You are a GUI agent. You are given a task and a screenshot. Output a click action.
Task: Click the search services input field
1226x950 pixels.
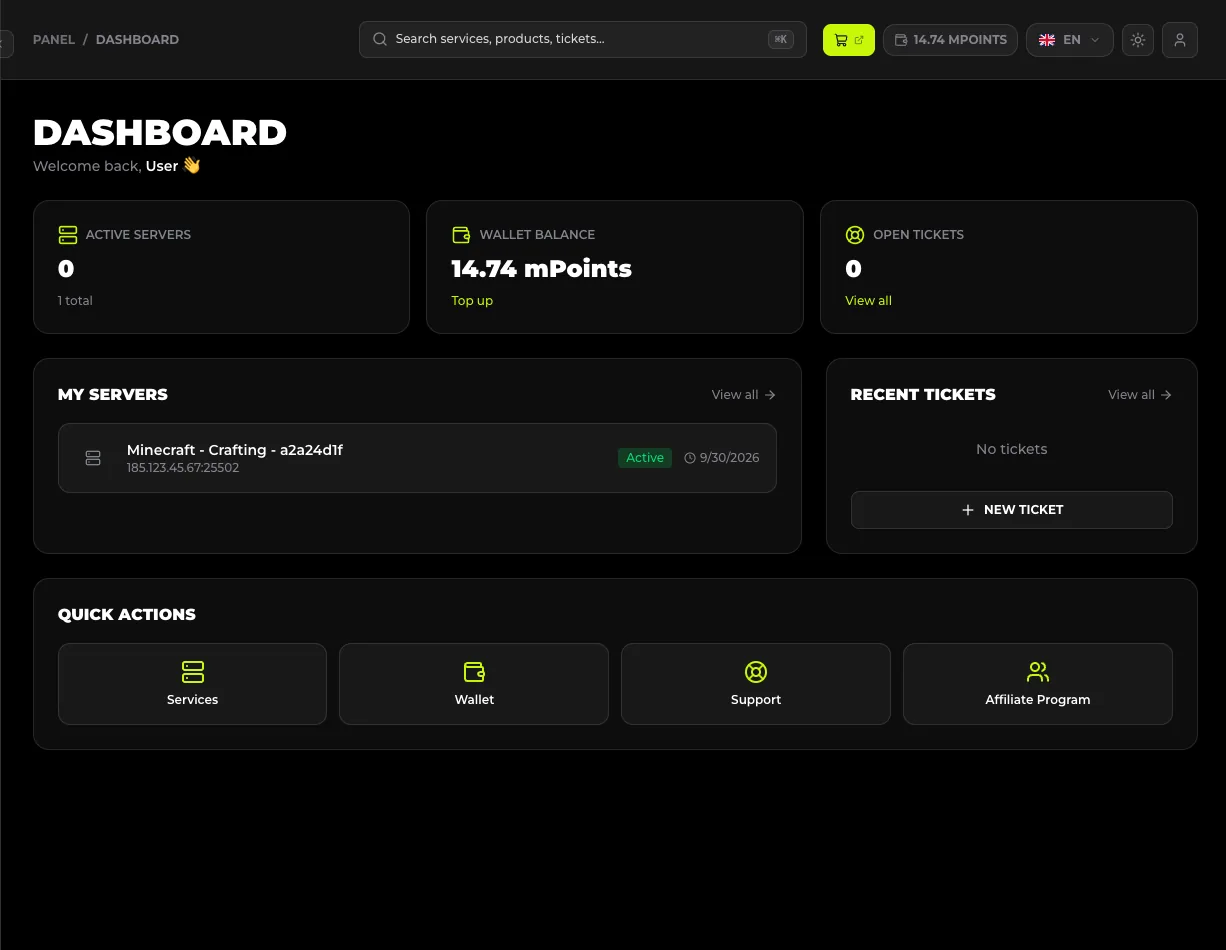pyautogui.click(x=583, y=40)
